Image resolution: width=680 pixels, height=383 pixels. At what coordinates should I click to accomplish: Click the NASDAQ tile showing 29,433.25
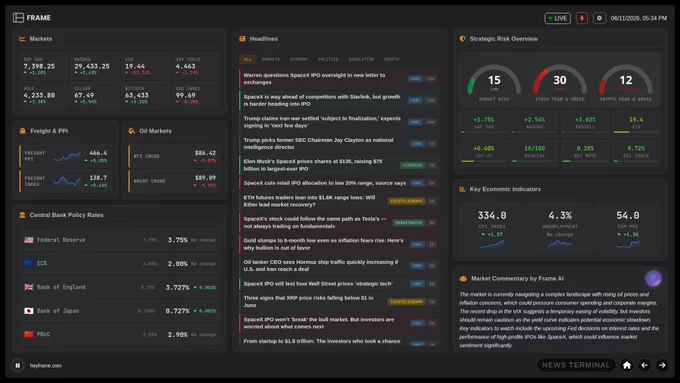94,65
